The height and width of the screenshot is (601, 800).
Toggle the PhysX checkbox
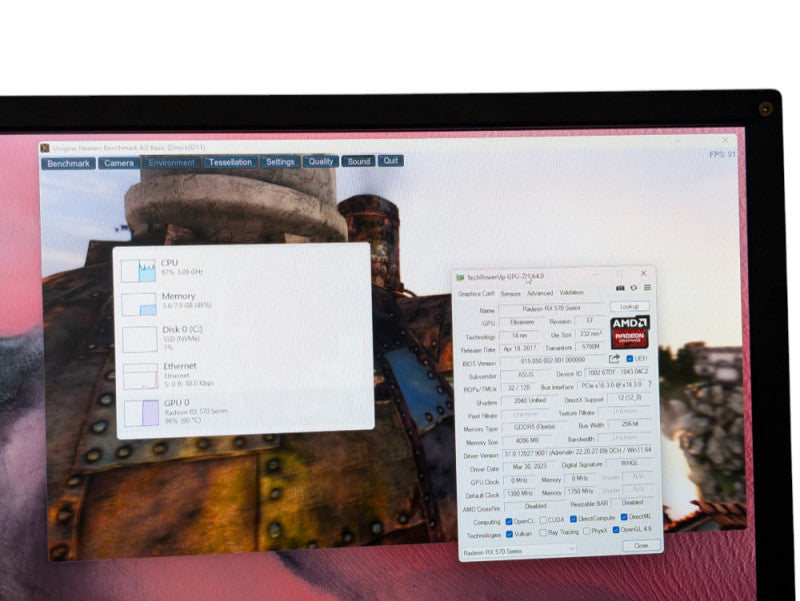point(587,531)
